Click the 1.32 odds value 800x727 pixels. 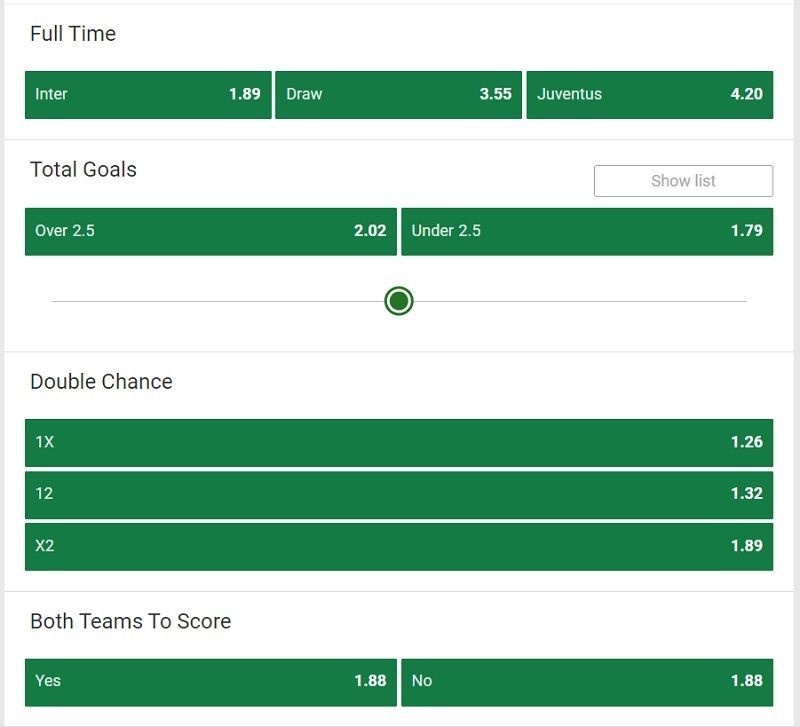pos(746,493)
